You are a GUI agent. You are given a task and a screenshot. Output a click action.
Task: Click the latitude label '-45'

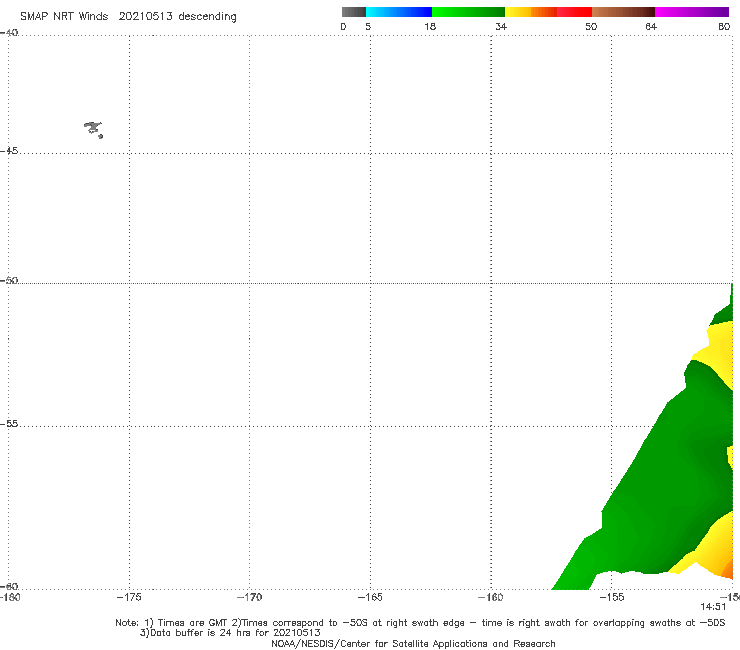point(9,151)
